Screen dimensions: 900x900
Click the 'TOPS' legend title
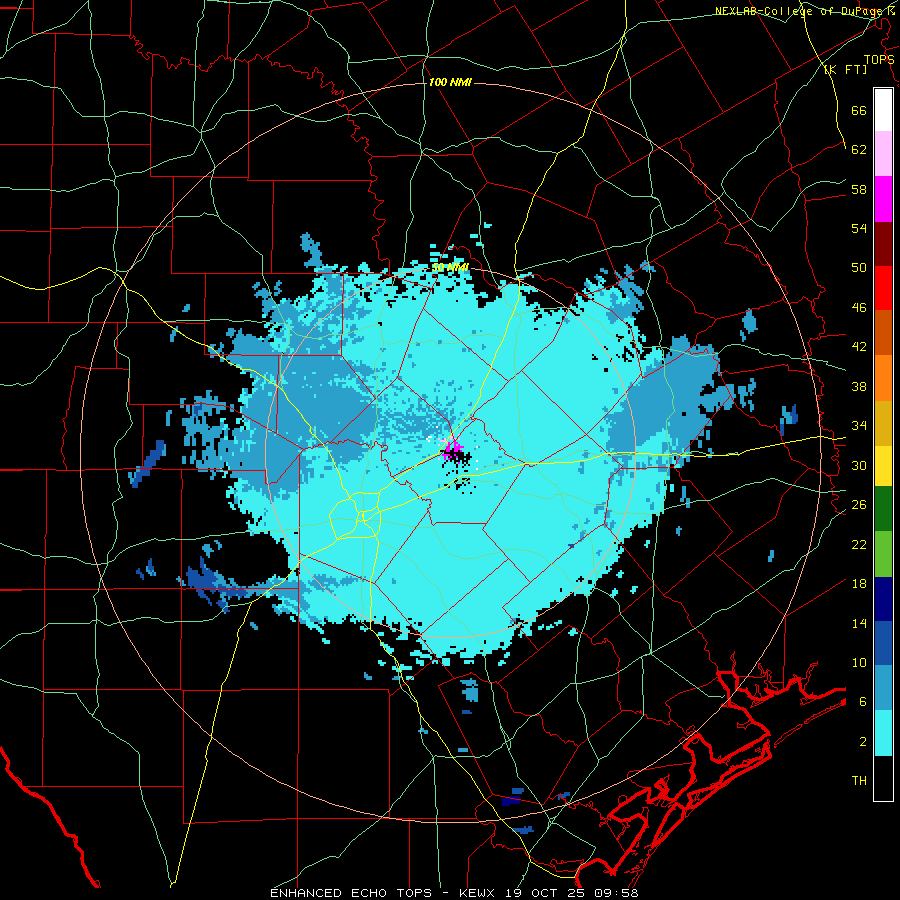point(879,60)
